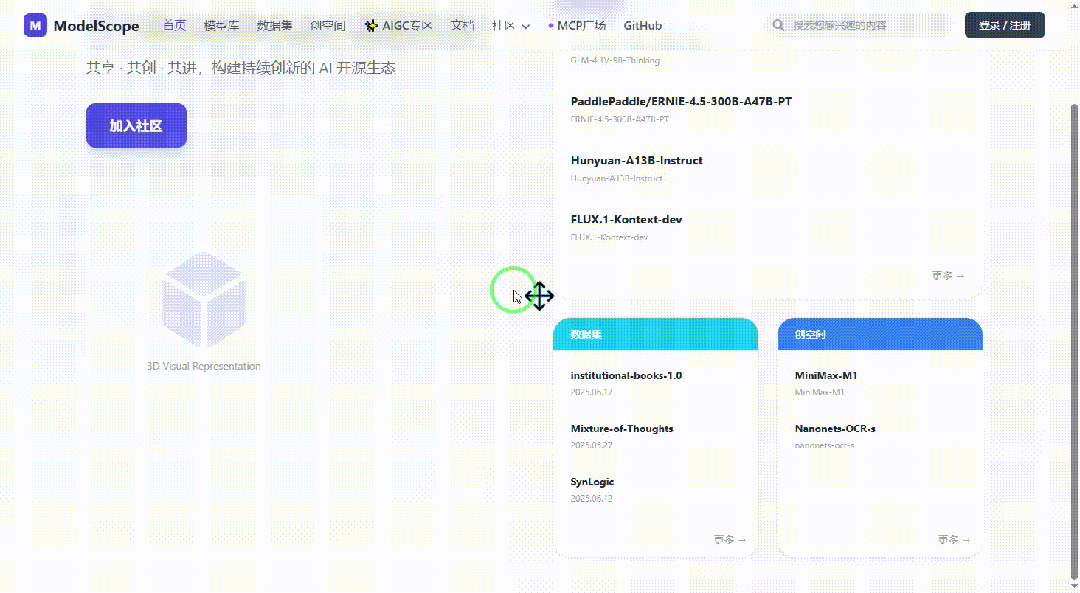The height and width of the screenshot is (593, 1080).
Task: Click the 3D cube visual representation
Action: pos(204,300)
